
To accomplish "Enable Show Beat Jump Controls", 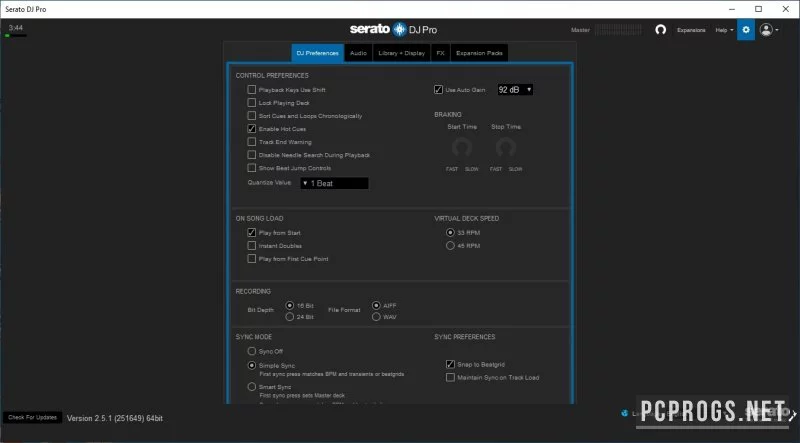I will [x=252, y=168].
